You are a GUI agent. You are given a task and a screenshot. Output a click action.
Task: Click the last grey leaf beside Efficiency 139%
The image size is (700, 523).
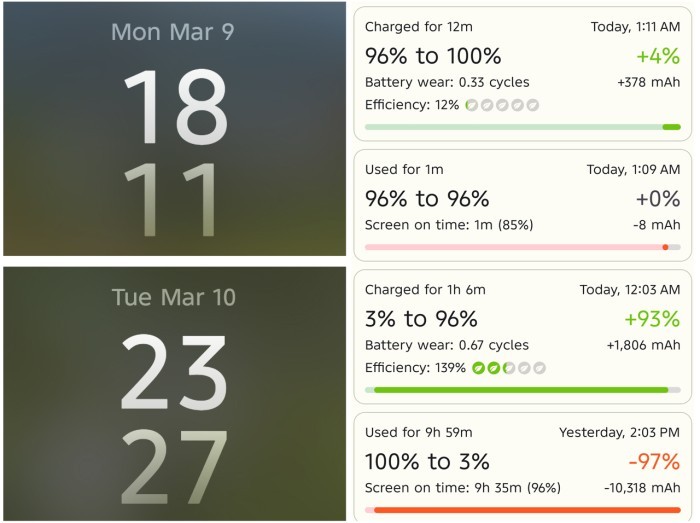[540, 368]
